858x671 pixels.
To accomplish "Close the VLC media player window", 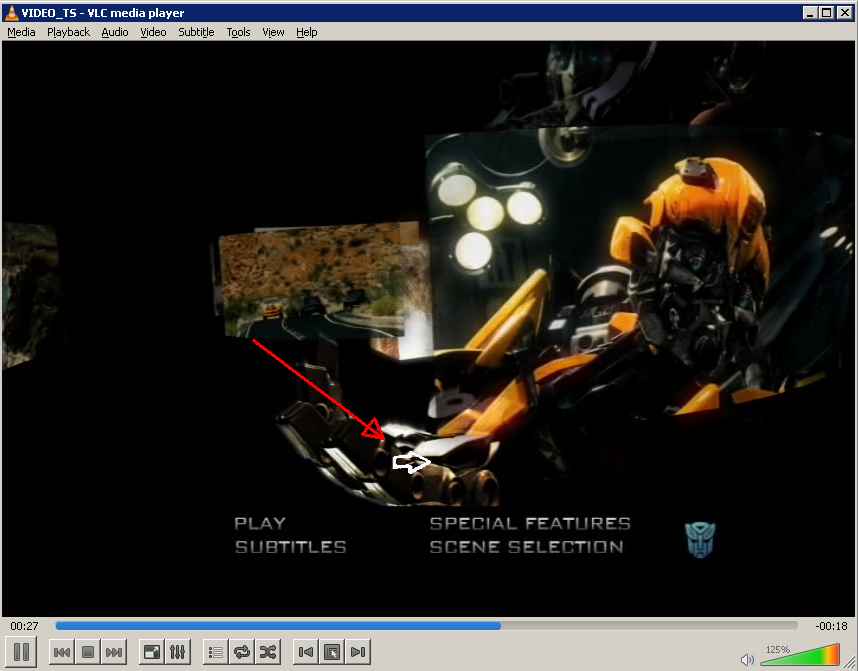I will coord(845,13).
